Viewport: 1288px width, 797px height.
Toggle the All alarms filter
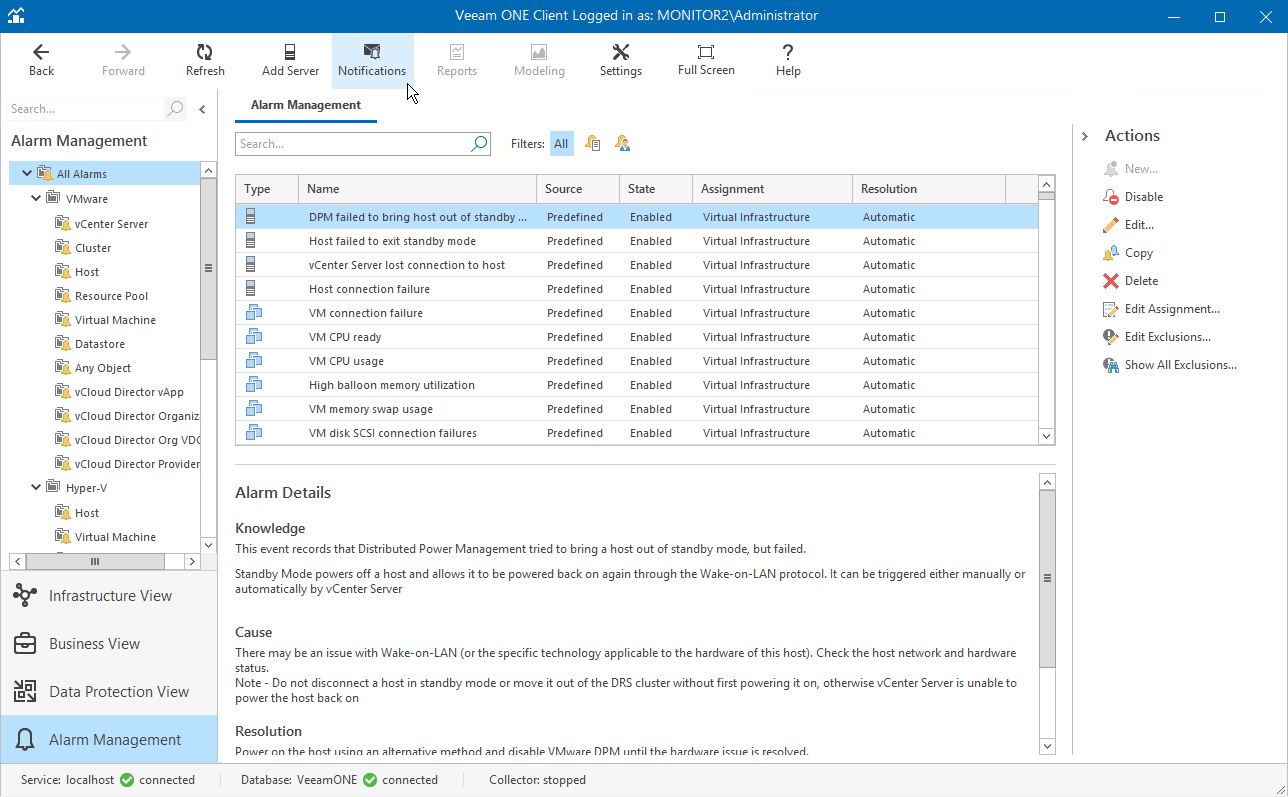561,143
